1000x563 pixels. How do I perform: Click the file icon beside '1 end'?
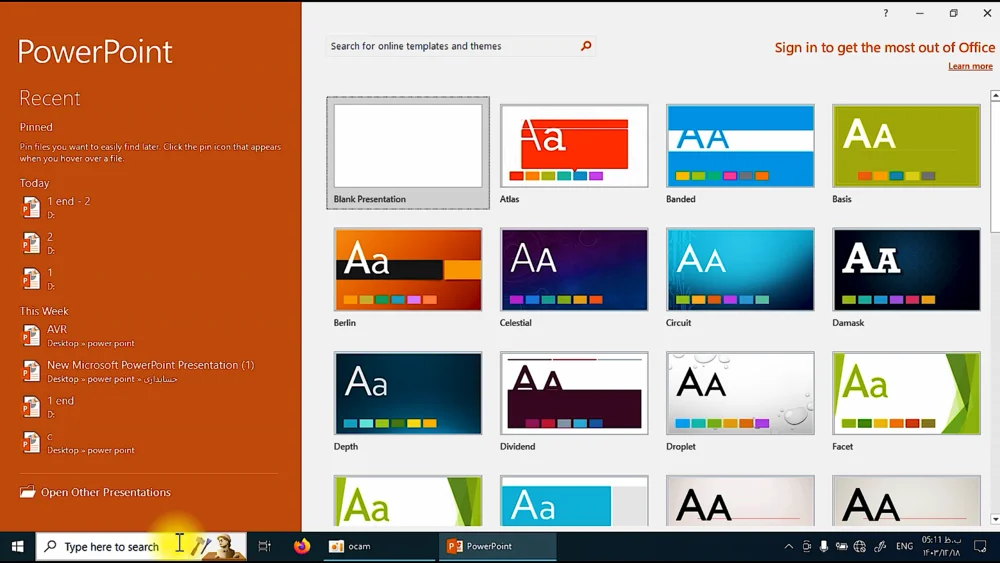point(31,407)
